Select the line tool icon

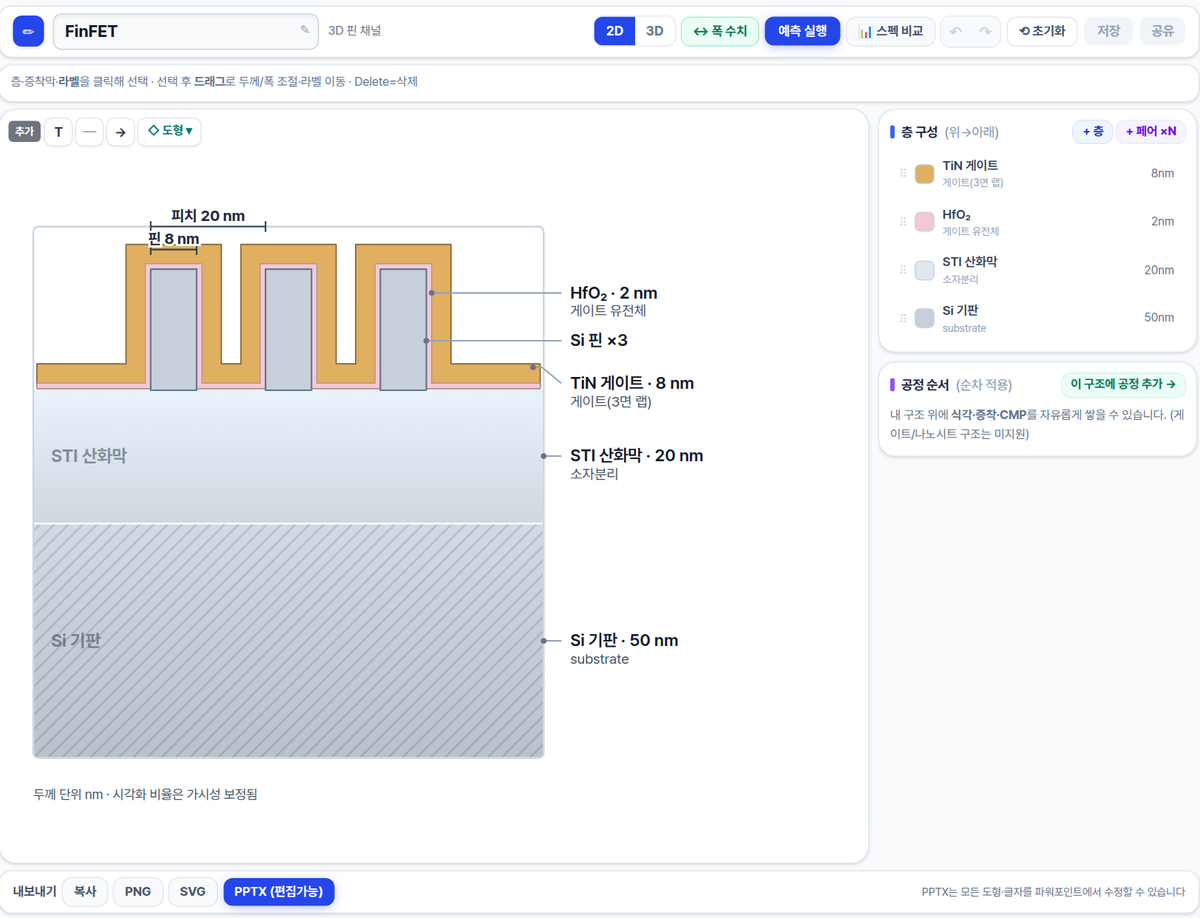tap(89, 132)
